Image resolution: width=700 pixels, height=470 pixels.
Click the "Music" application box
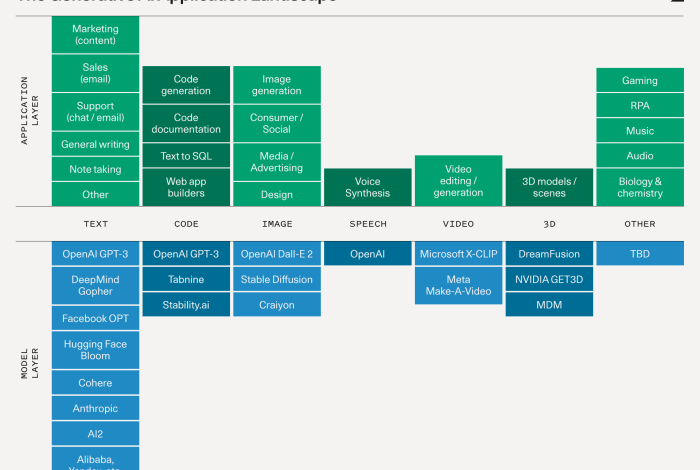pyautogui.click(x=640, y=130)
